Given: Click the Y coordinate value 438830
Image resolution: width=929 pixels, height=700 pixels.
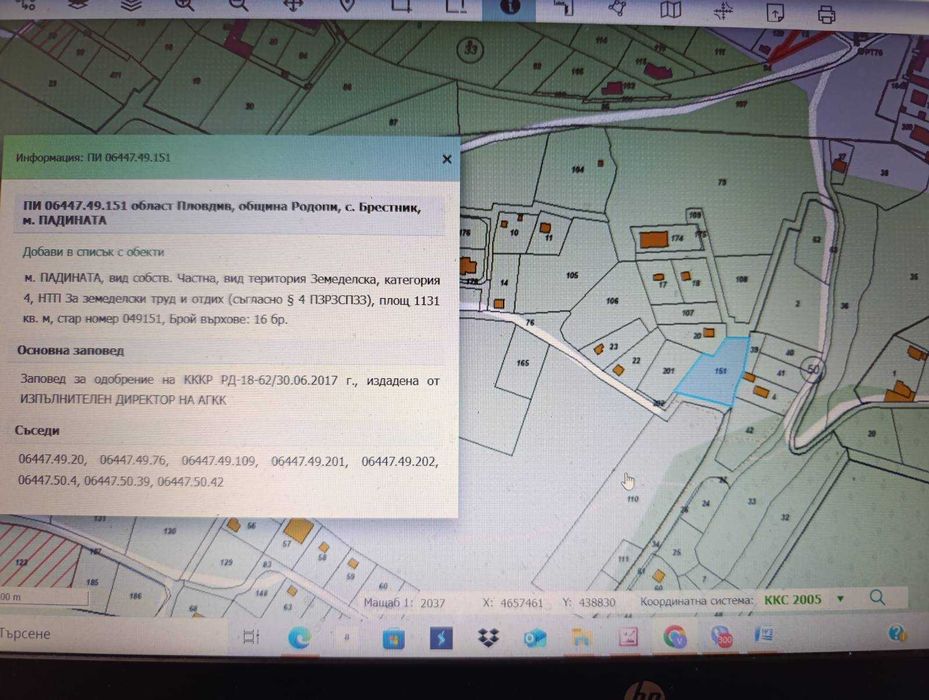Looking at the screenshot, I should click(597, 602).
